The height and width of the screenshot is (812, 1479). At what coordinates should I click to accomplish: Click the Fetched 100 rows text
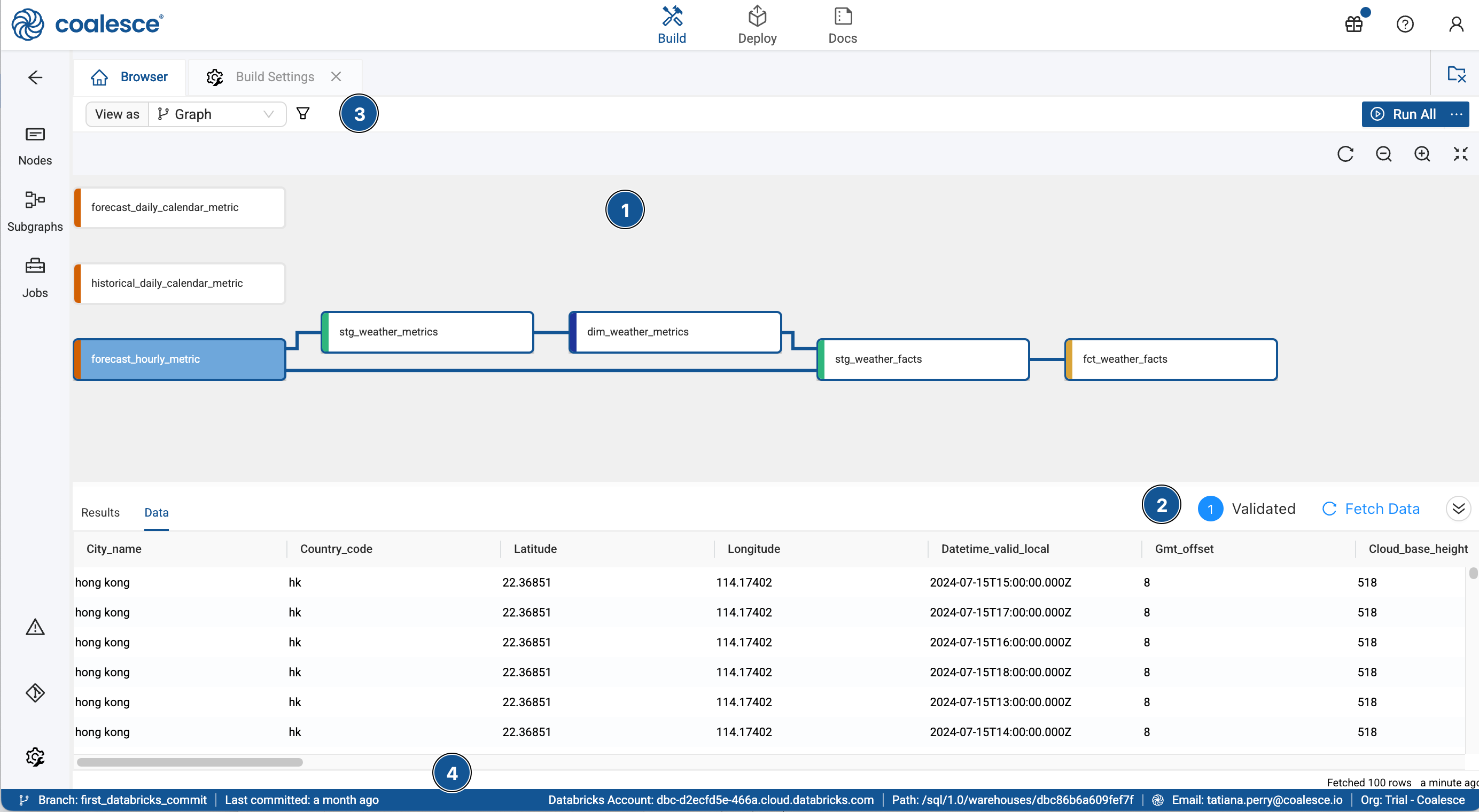1369,783
